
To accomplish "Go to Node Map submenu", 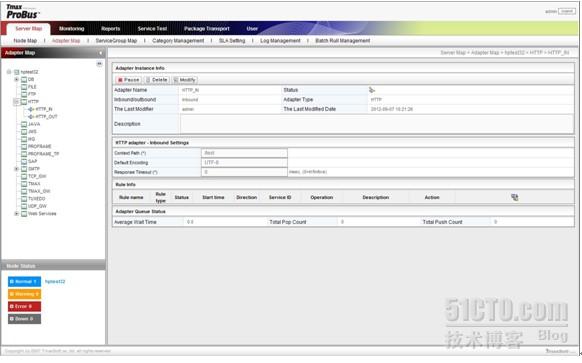I will 25,40.
